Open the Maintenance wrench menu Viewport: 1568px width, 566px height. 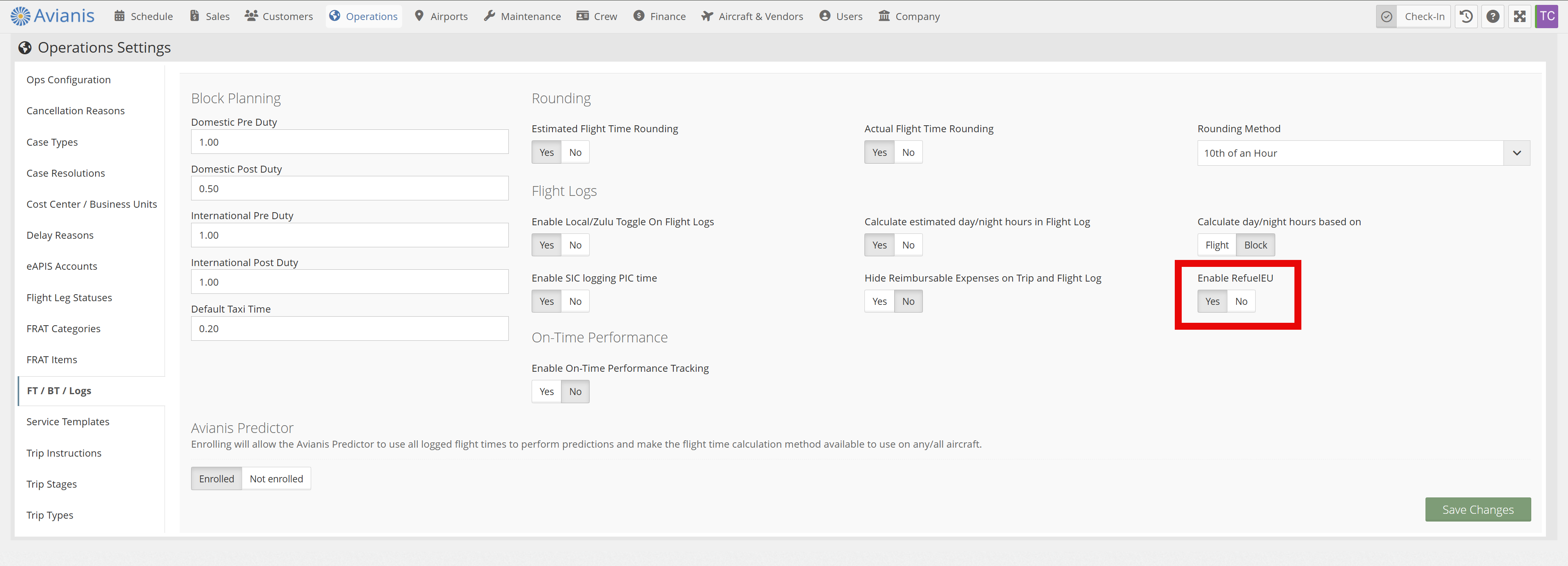[522, 16]
